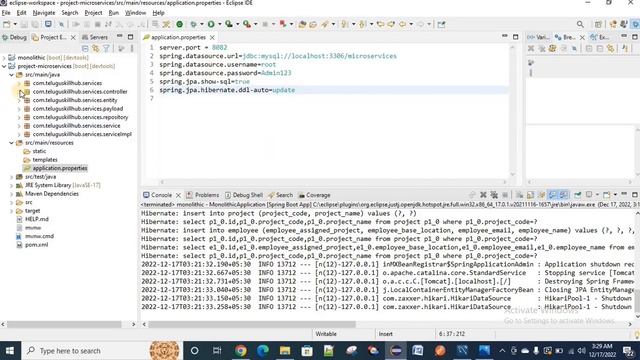Close the Console view tab
This screenshot has width=640, height=360.
tap(178, 195)
